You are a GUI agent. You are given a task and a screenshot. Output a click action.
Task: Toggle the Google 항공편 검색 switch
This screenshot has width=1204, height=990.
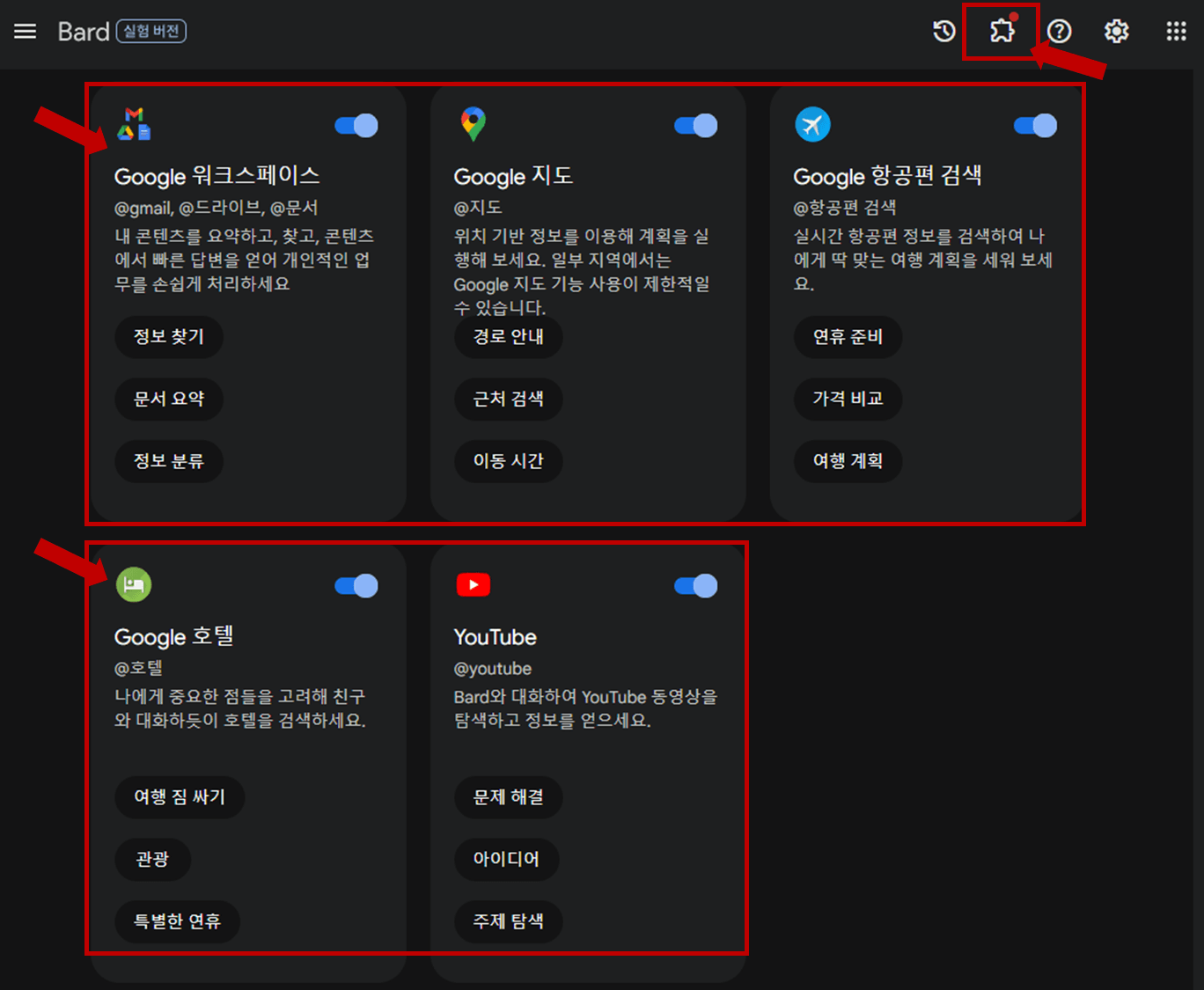(1036, 126)
